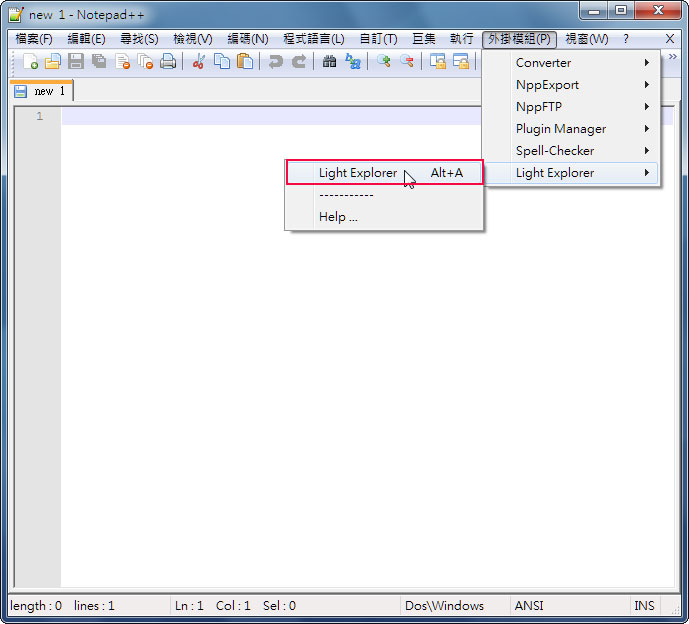This screenshot has width=689, height=624.
Task: Click the Copy icon
Action: click(x=222, y=61)
